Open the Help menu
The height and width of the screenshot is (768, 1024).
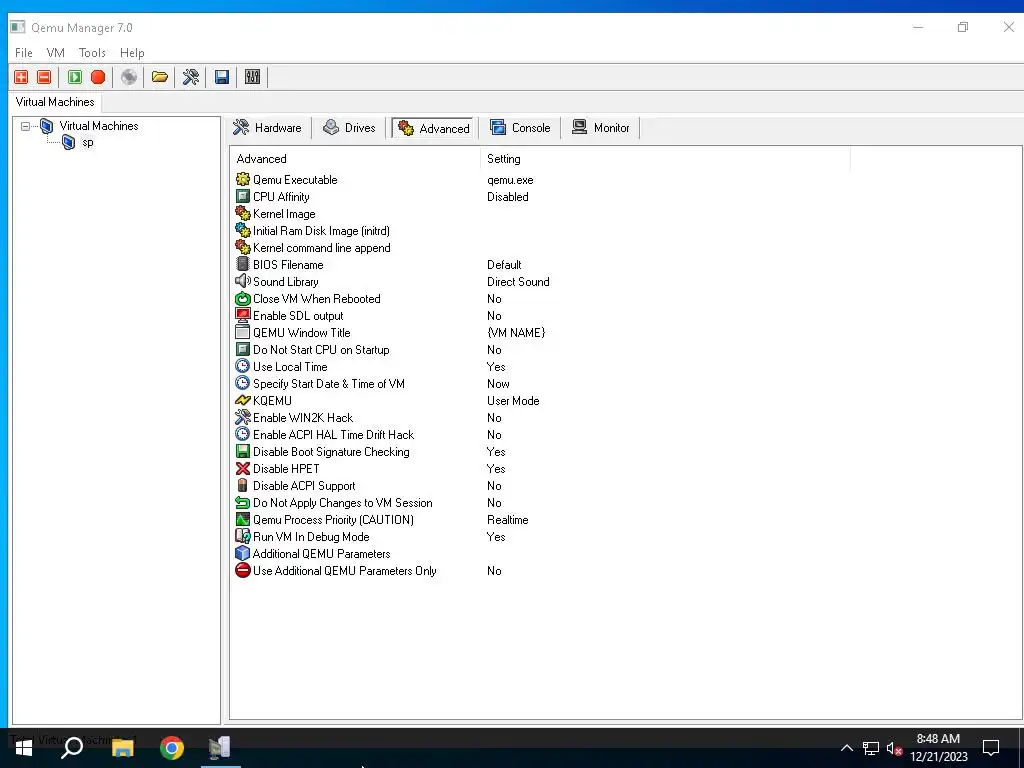[132, 53]
